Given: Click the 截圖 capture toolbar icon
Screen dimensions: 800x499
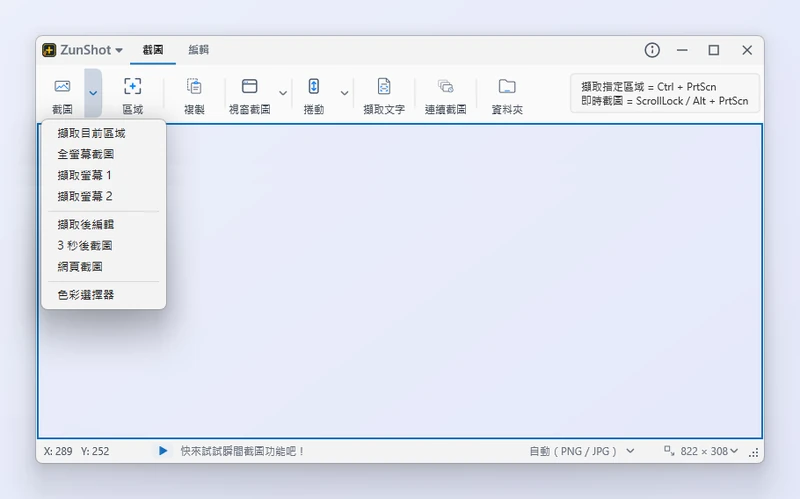Looking at the screenshot, I should tap(62, 86).
